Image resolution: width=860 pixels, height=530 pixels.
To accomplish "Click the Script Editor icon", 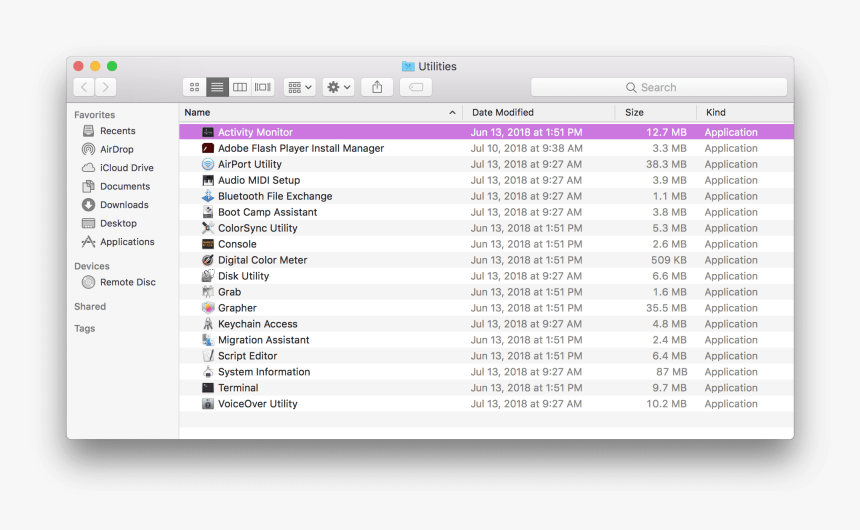I will click(208, 356).
